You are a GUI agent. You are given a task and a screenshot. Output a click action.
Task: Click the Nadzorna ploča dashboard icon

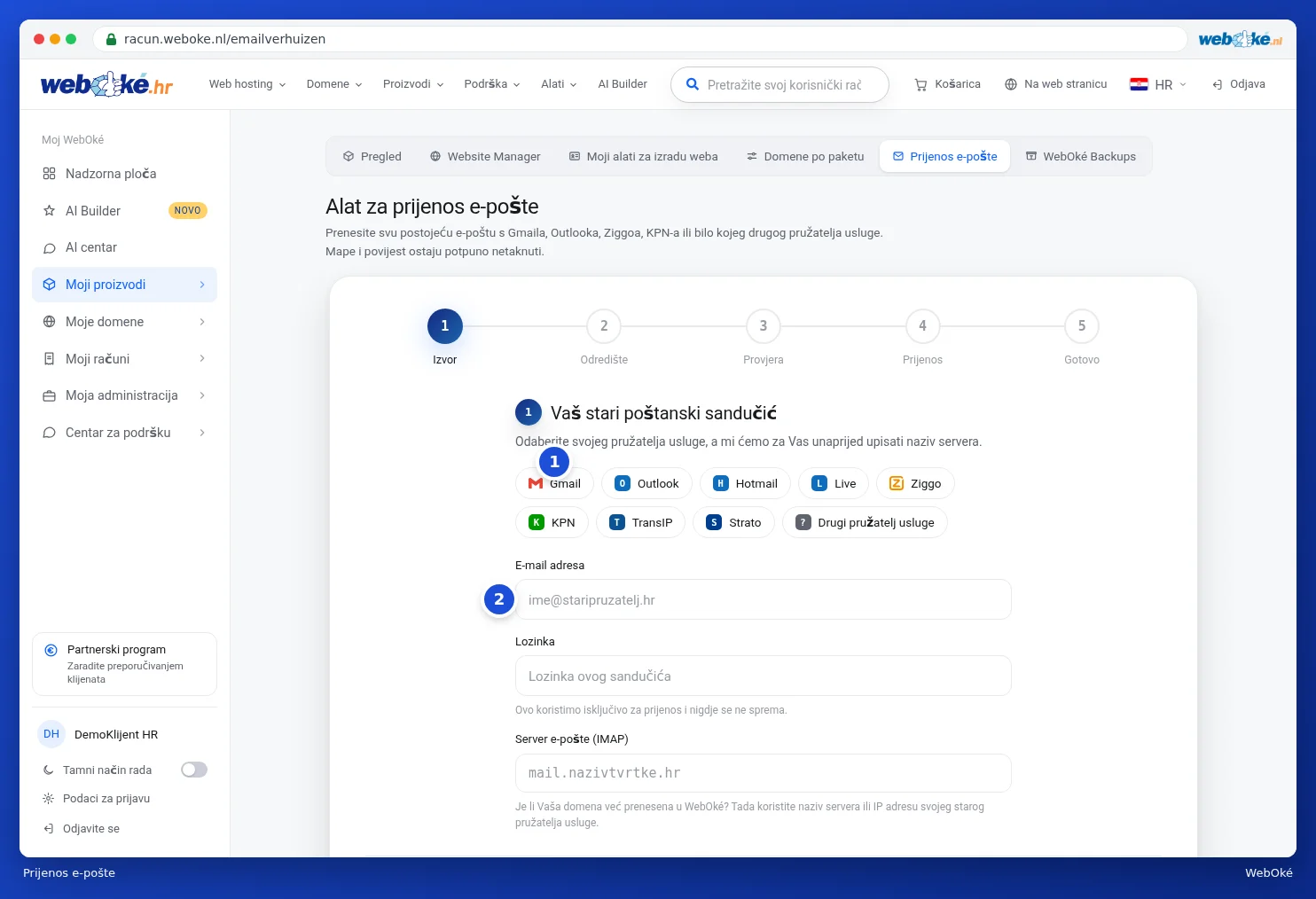tap(49, 174)
